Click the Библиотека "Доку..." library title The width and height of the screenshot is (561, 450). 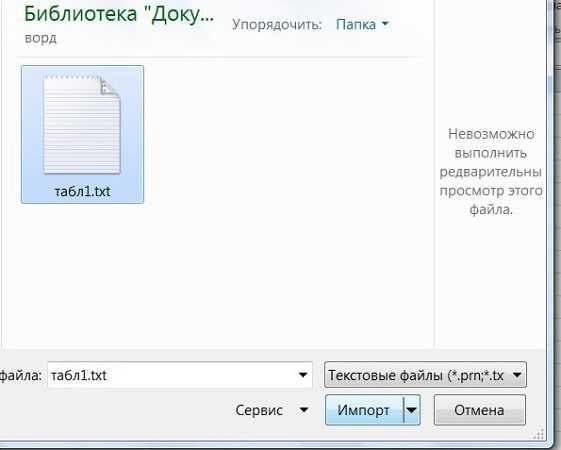tap(119, 14)
